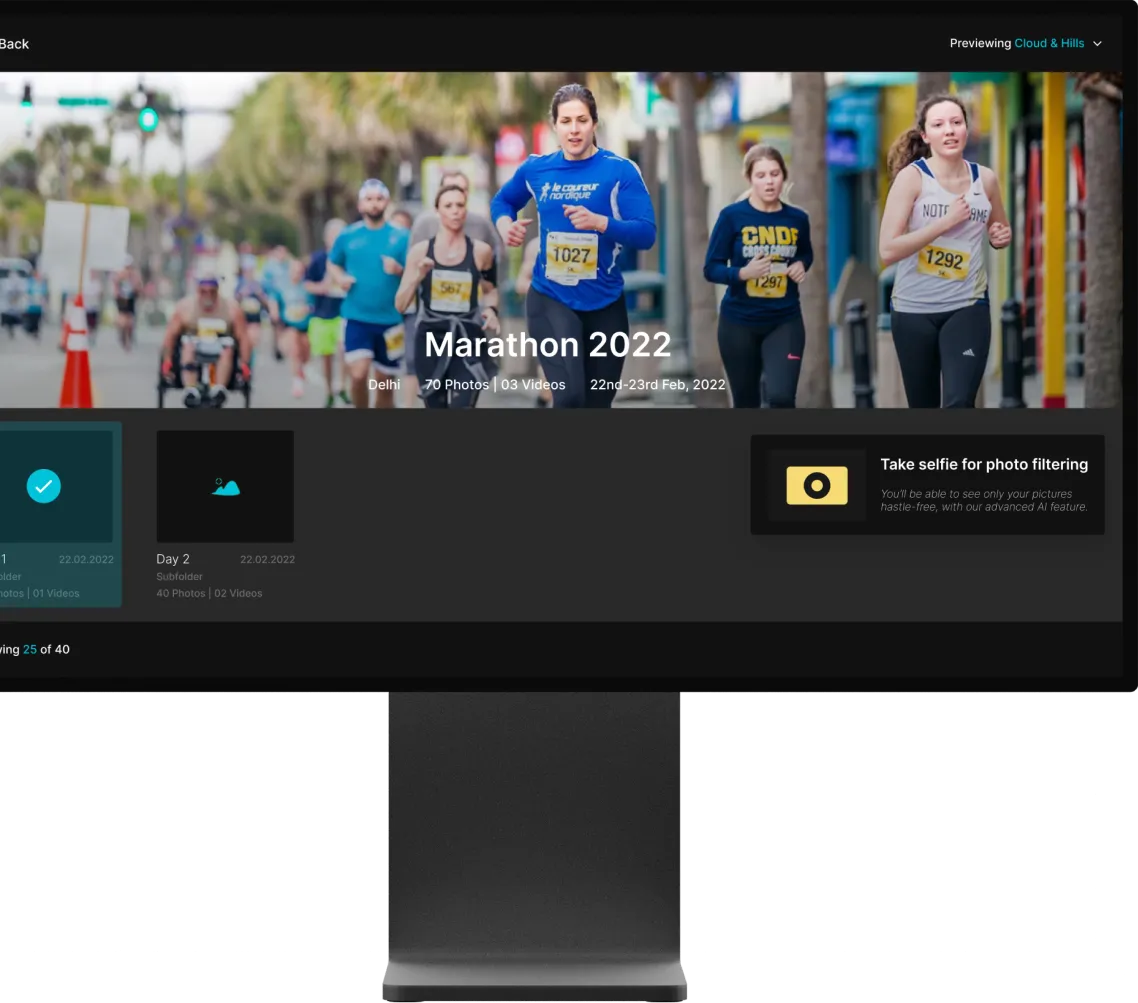Image resolution: width=1138 pixels, height=1003 pixels.
Task: Click the yellow camera selfie icon
Action: click(x=817, y=485)
